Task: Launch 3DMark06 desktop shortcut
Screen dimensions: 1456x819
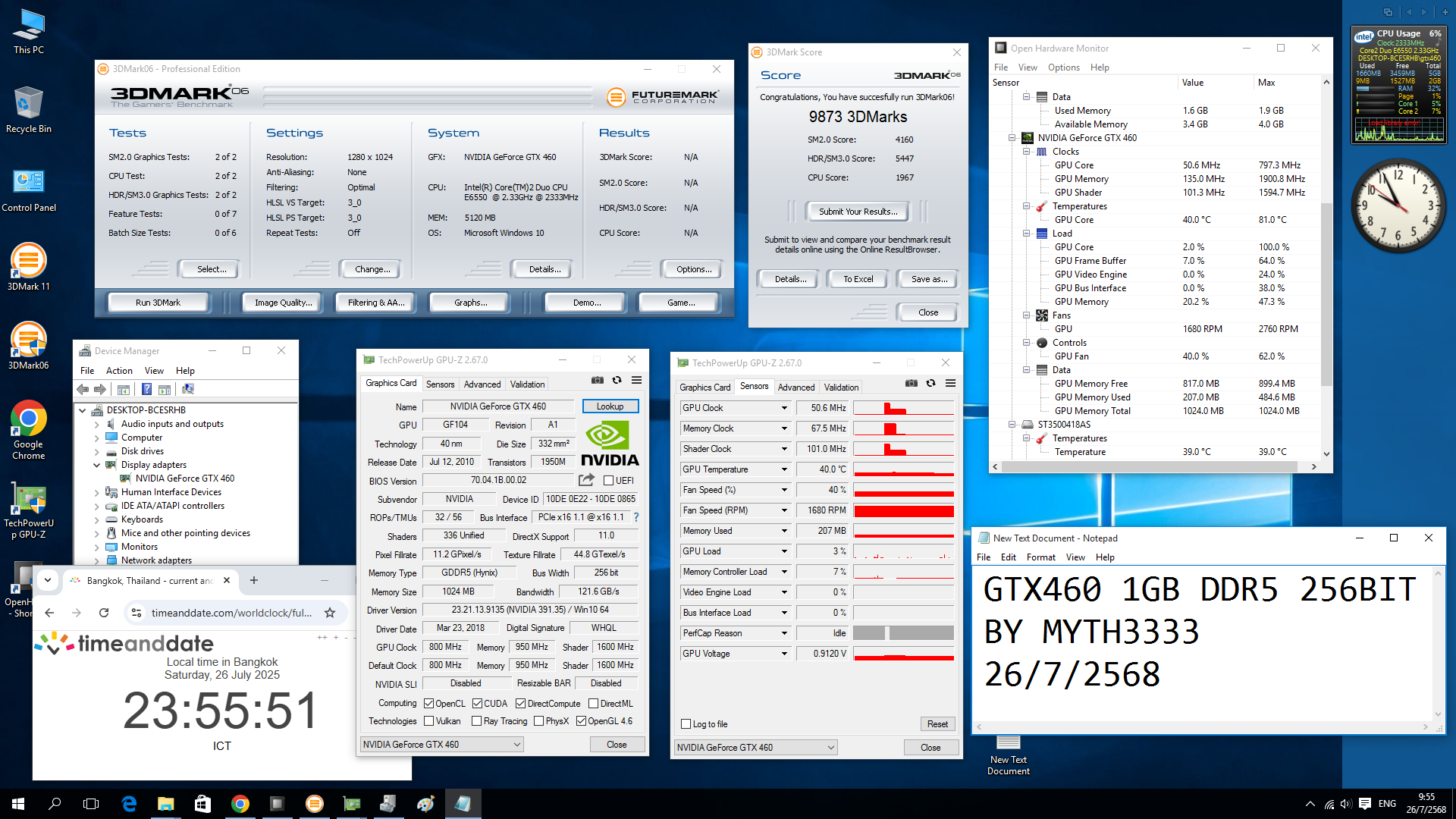Action: click(29, 346)
